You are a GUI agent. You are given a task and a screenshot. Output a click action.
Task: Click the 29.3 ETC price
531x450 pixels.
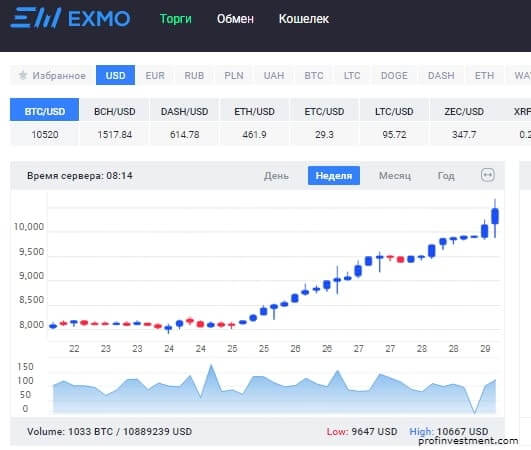click(x=324, y=135)
